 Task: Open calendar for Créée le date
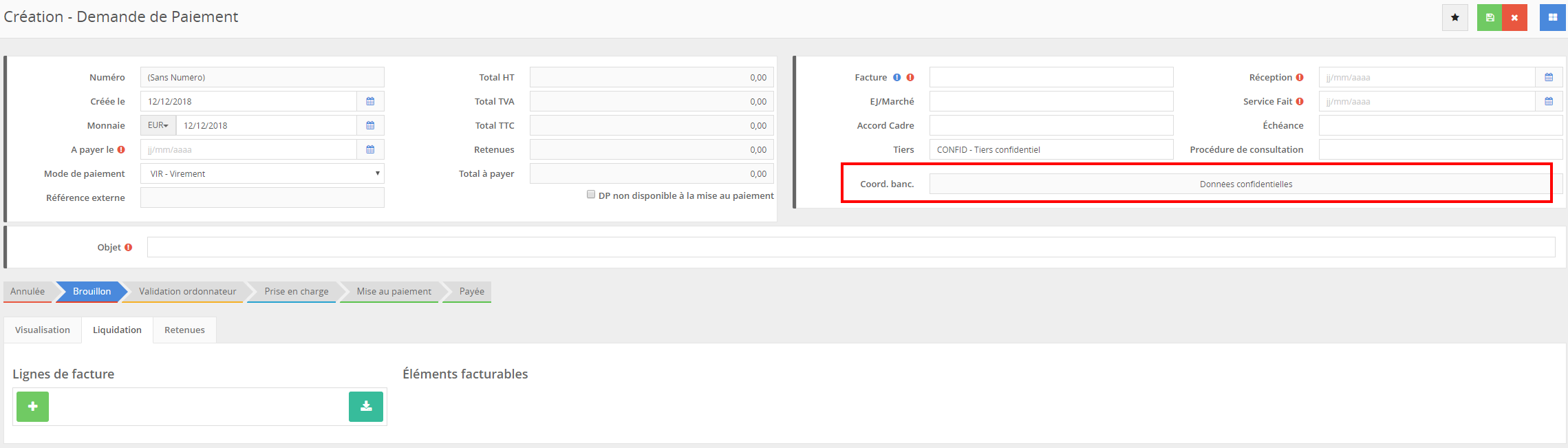tap(370, 101)
